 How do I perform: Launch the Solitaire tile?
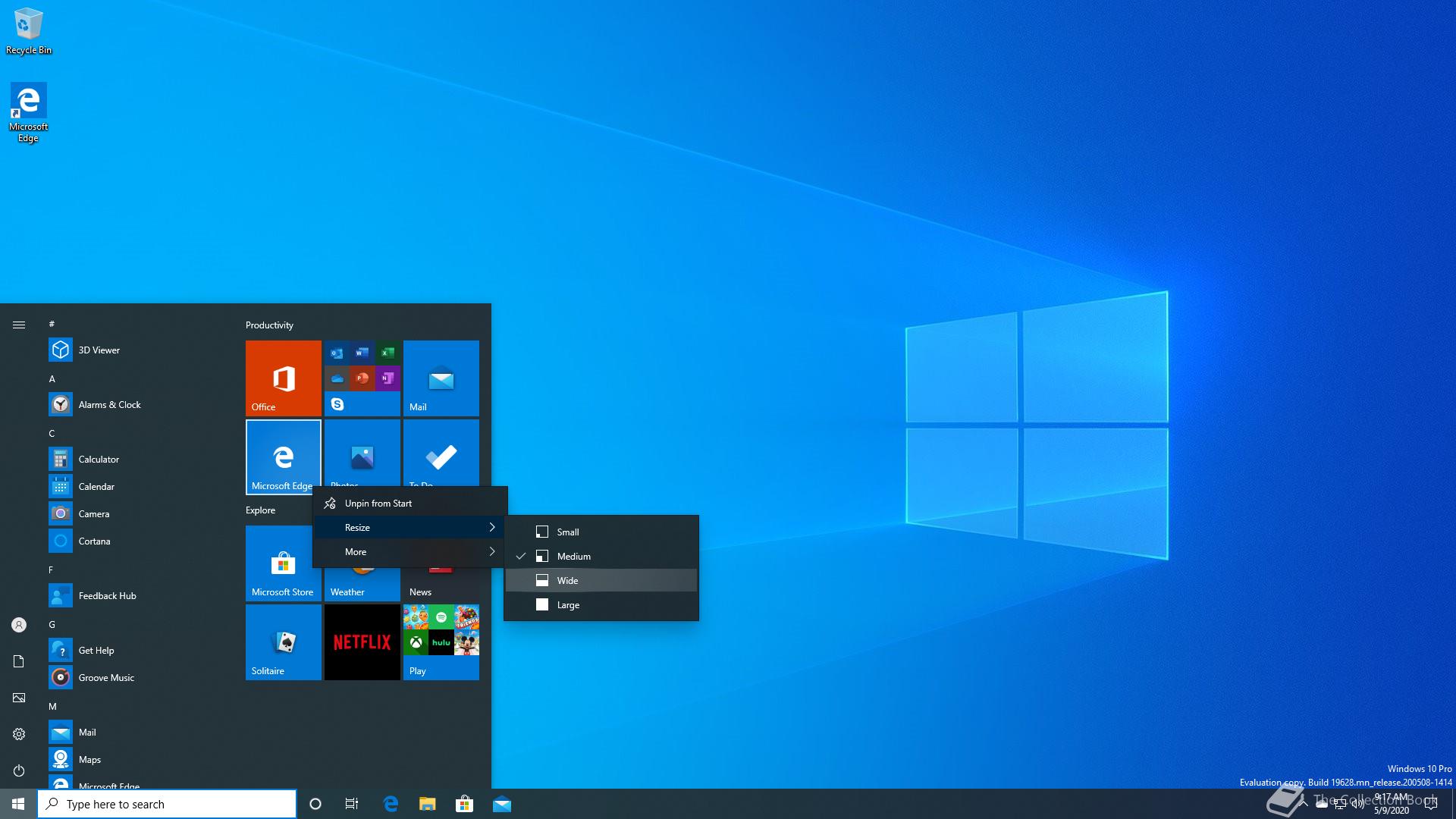283,642
